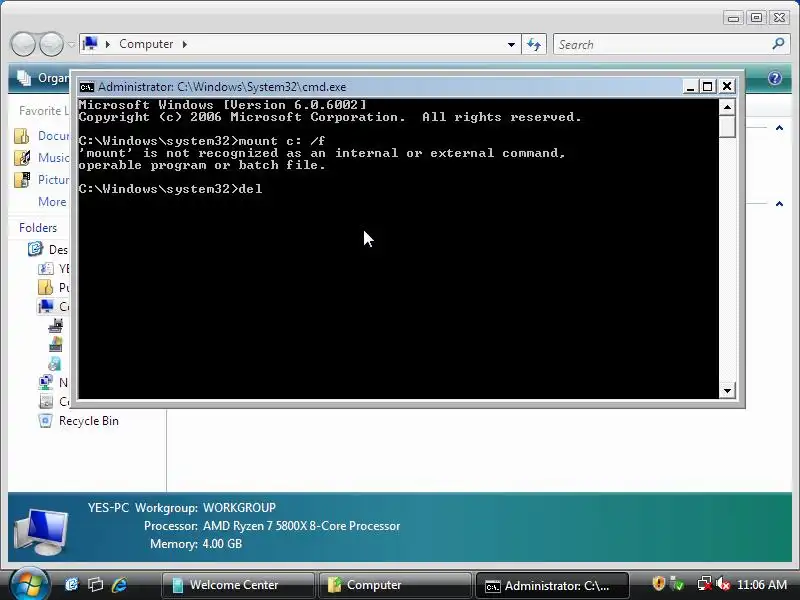Click the green check tray icon
This screenshot has height=600, width=800.
[x=678, y=583]
